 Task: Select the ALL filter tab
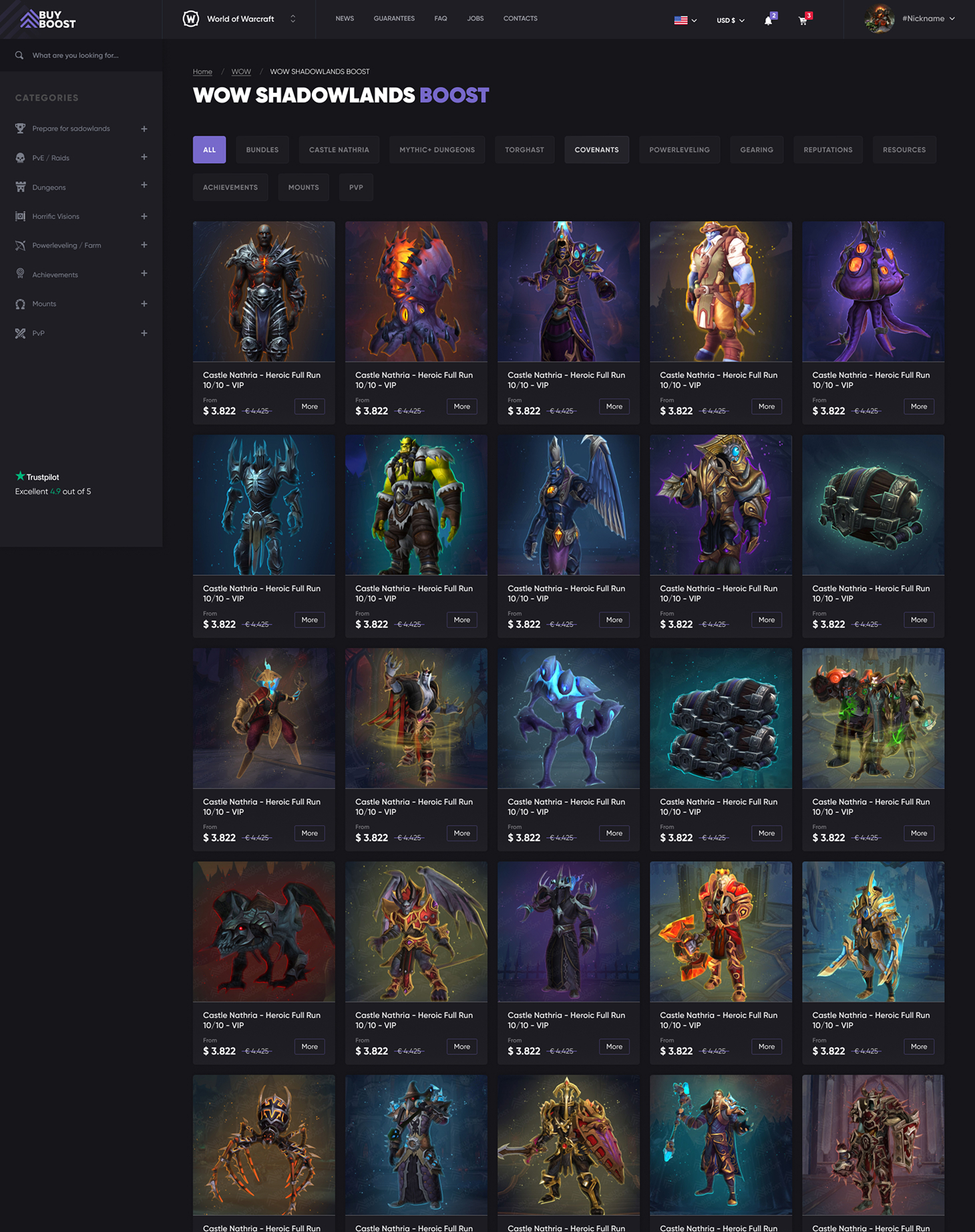[209, 150]
